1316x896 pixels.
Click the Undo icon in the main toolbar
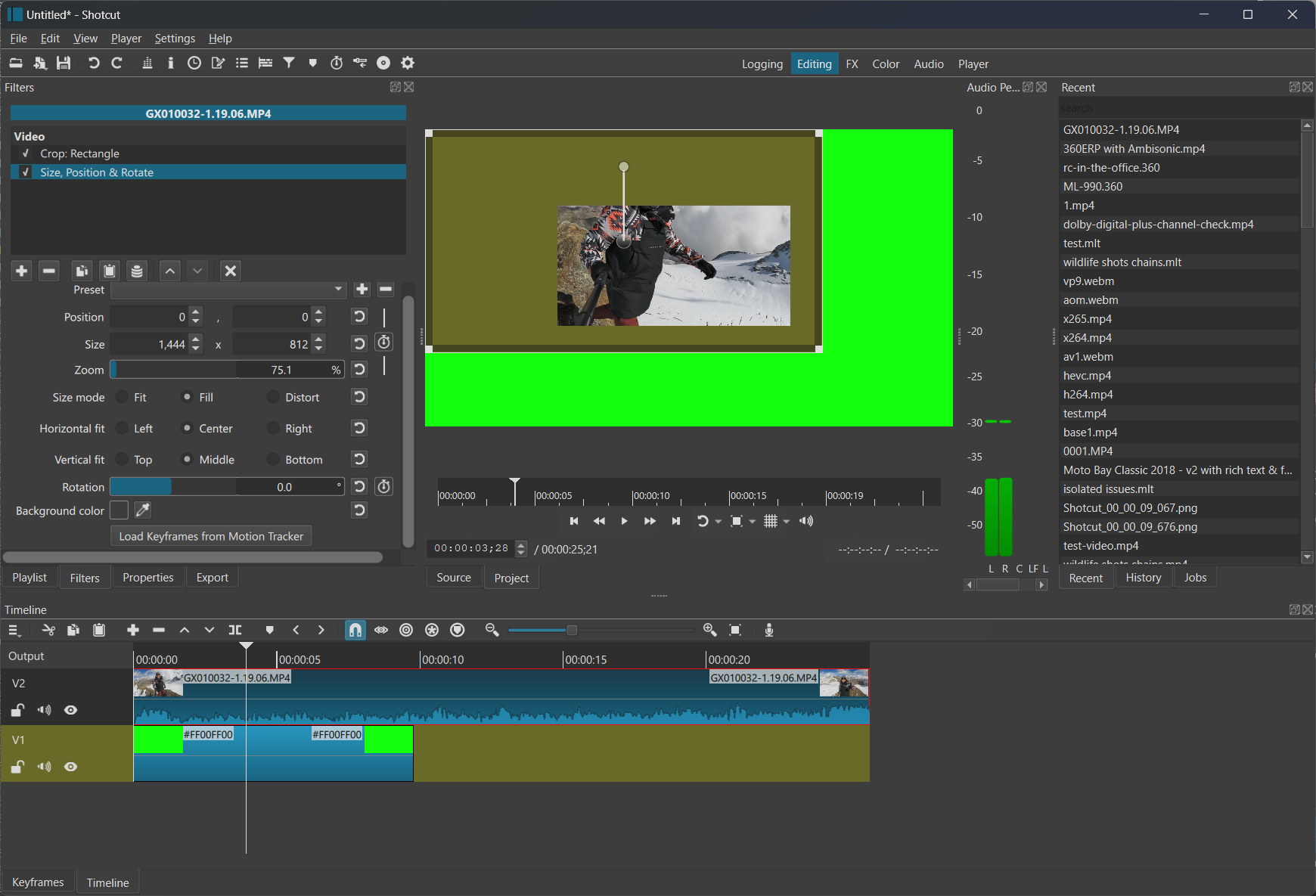click(x=93, y=63)
